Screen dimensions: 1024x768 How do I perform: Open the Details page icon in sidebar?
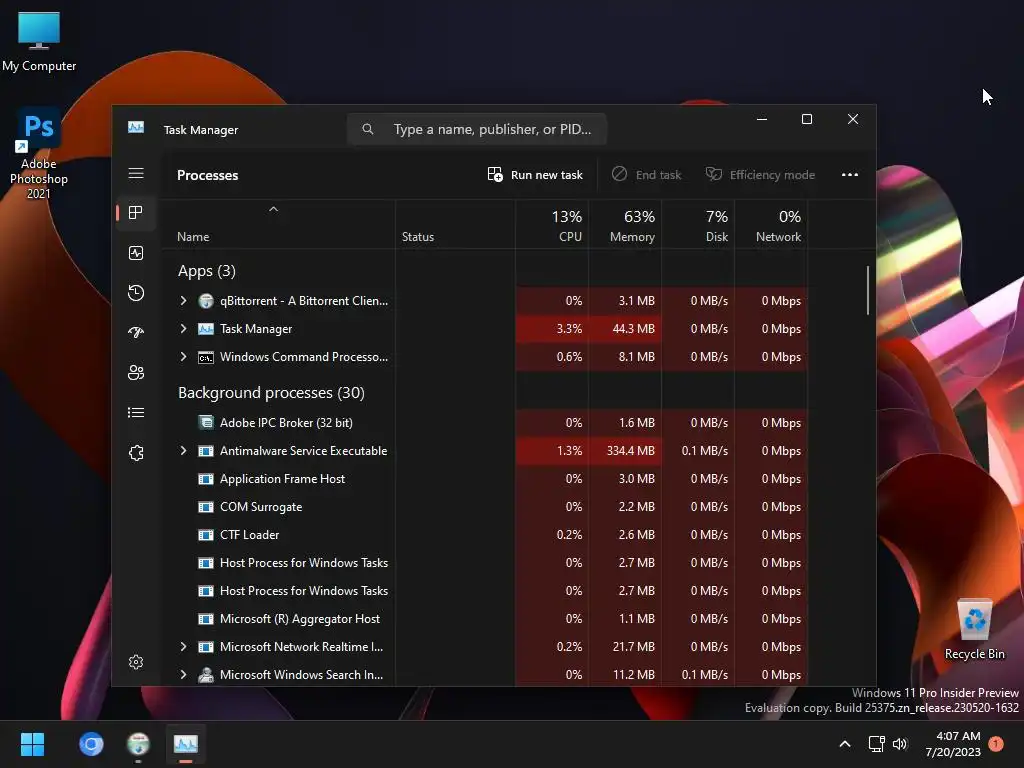pos(136,412)
